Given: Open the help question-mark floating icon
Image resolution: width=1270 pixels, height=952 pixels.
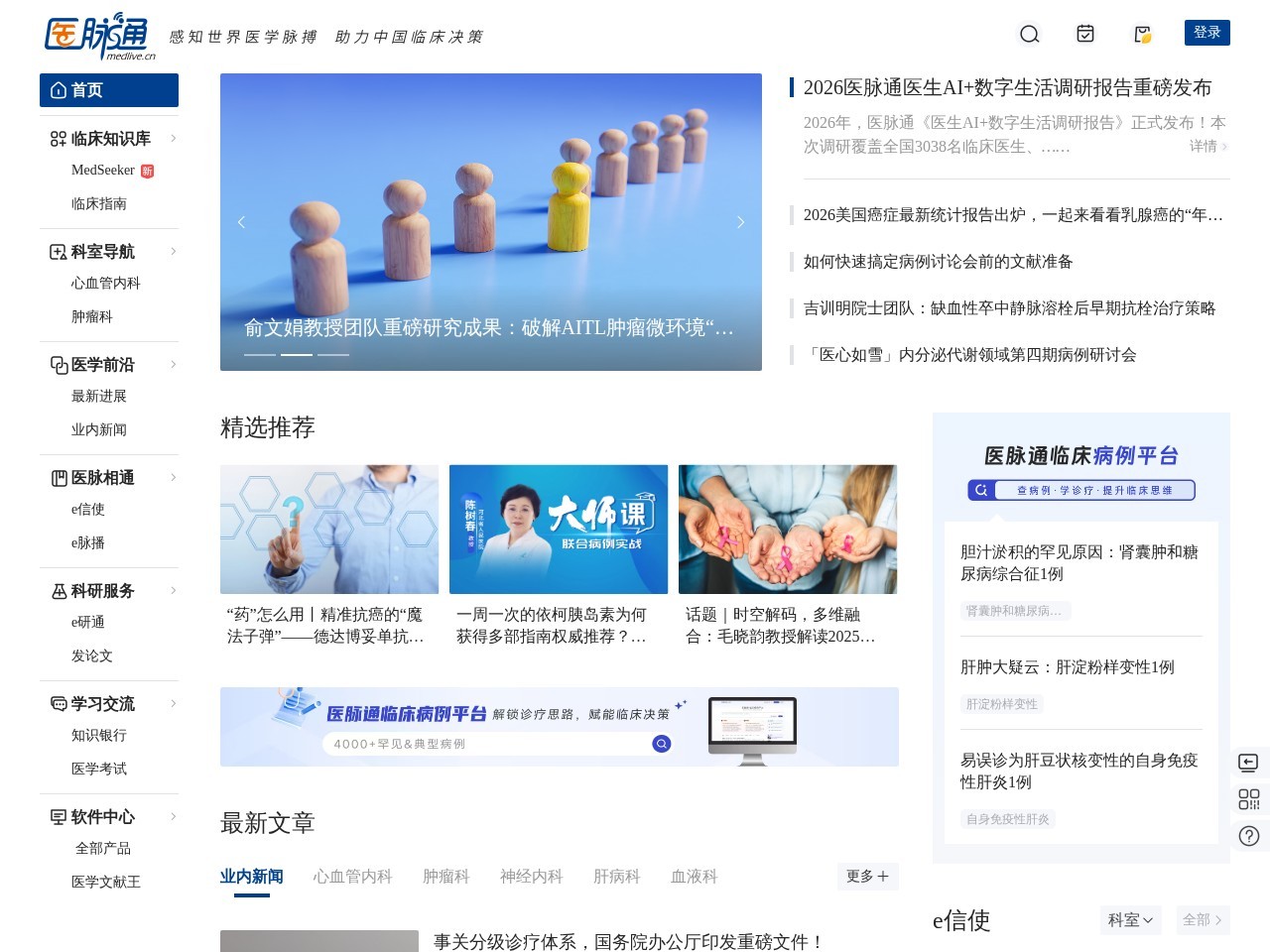Looking at the screenshot, I should tap(1248, 836).
